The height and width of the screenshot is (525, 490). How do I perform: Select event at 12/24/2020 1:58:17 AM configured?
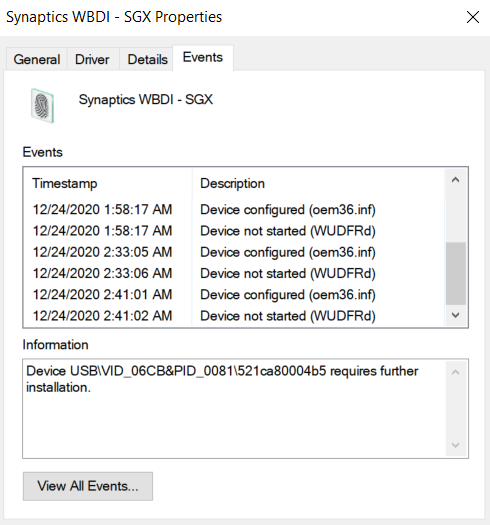234,210
